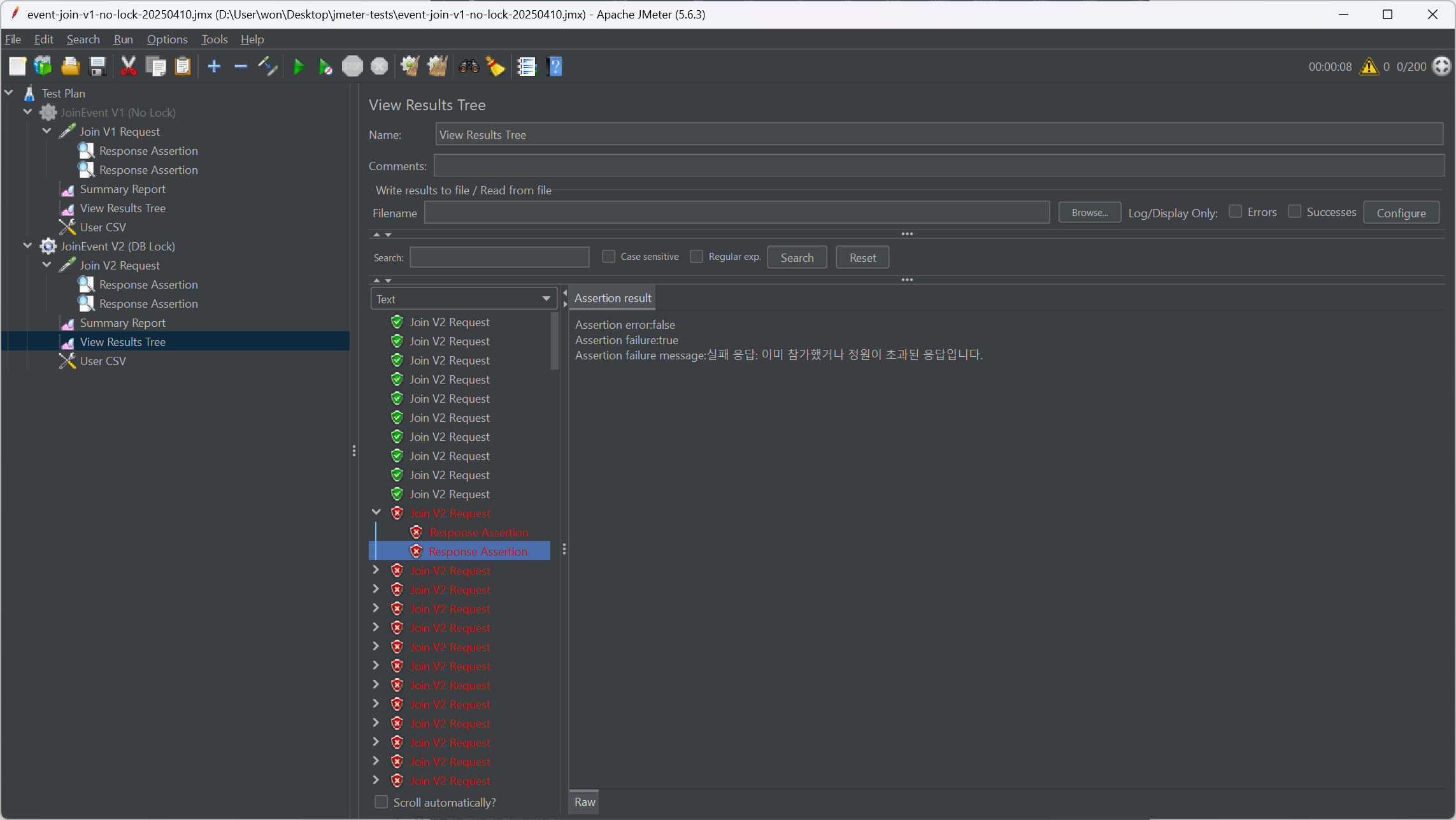Open the Text renderer dropdown
1456x820 pixels.
[463, 299]
